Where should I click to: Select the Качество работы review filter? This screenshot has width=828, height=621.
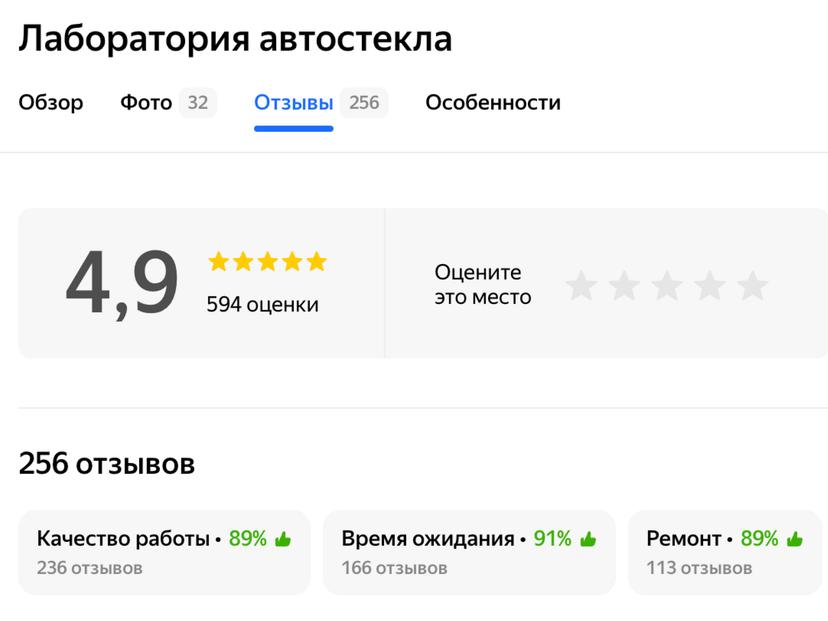pos(163,550)
